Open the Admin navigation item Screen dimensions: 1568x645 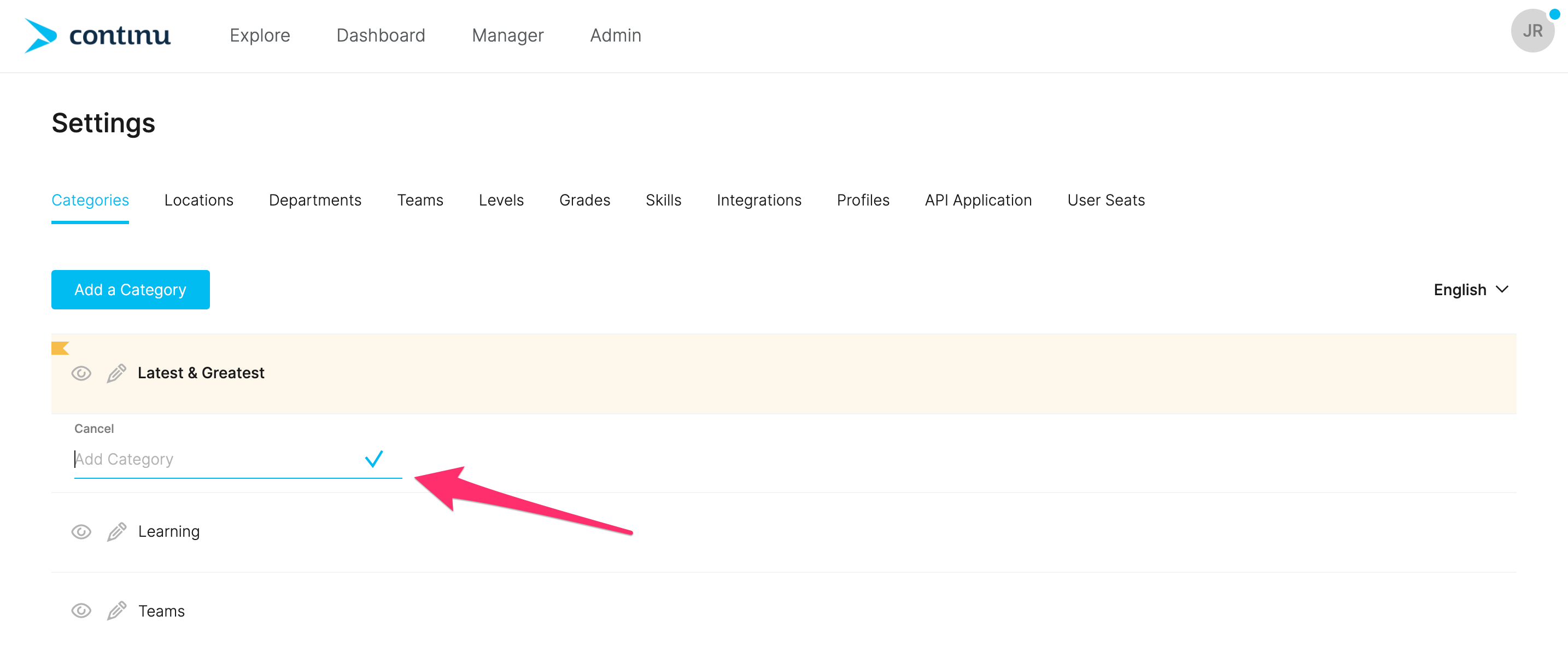click(x=616, y=36)
